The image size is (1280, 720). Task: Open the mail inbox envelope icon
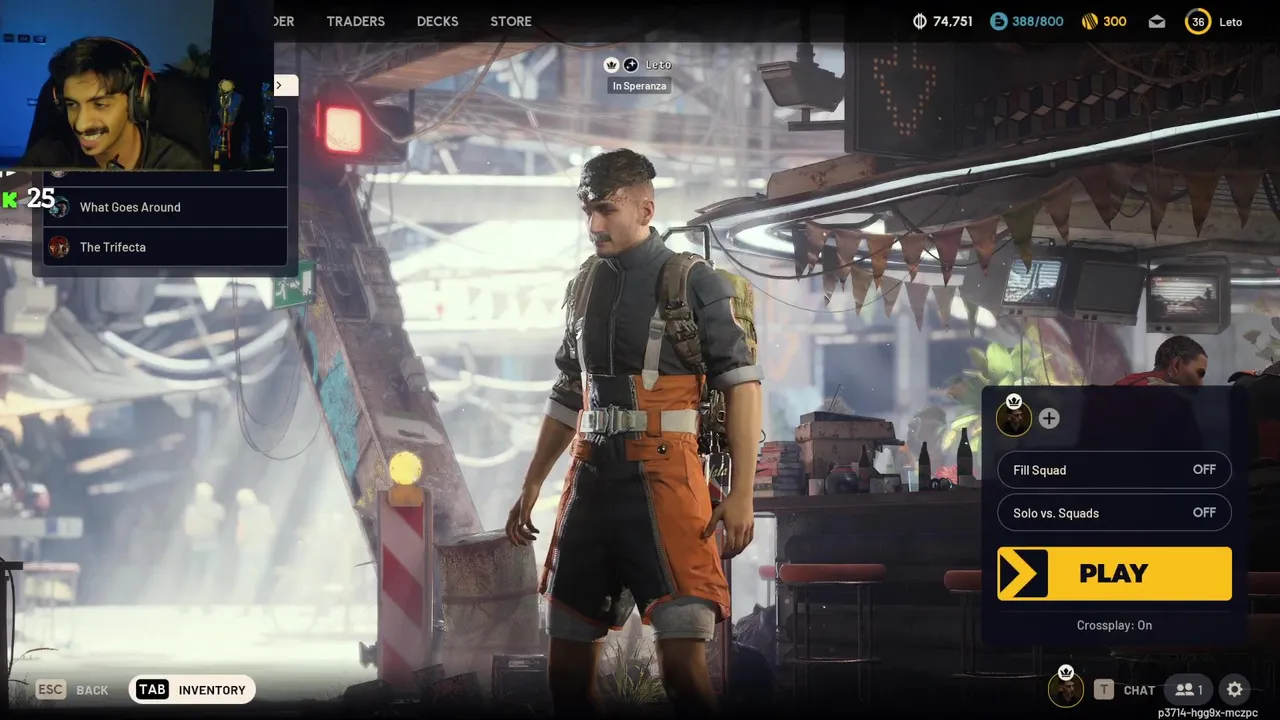tap(1156, 21)
